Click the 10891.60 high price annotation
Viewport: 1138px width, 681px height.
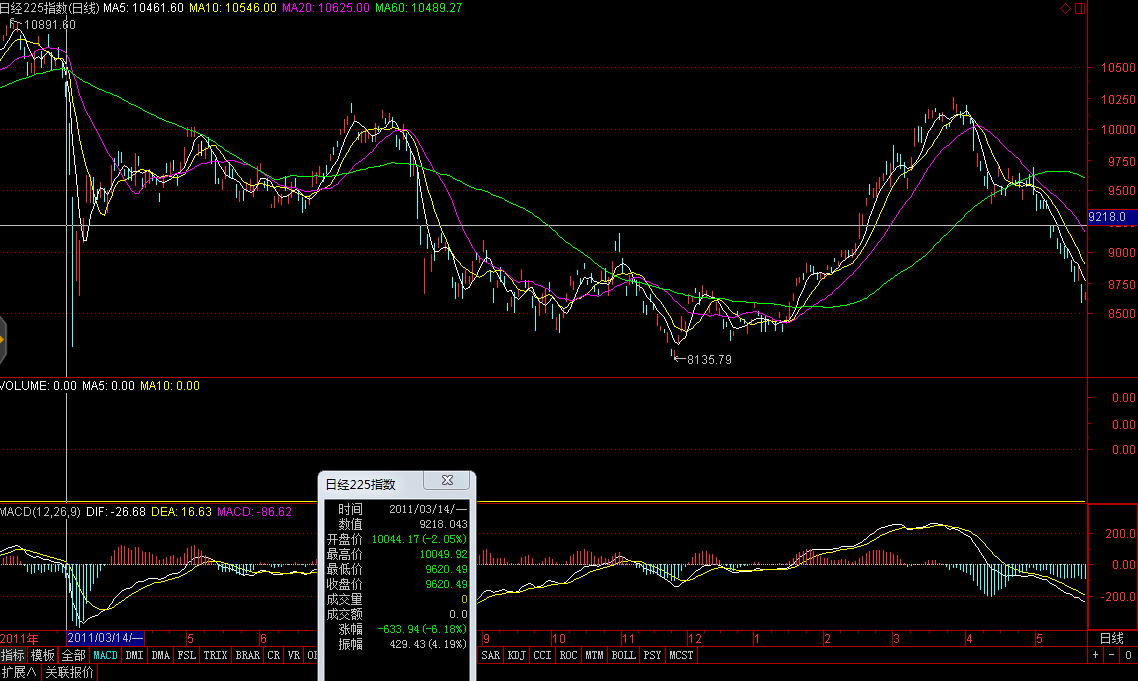[49, 25]
